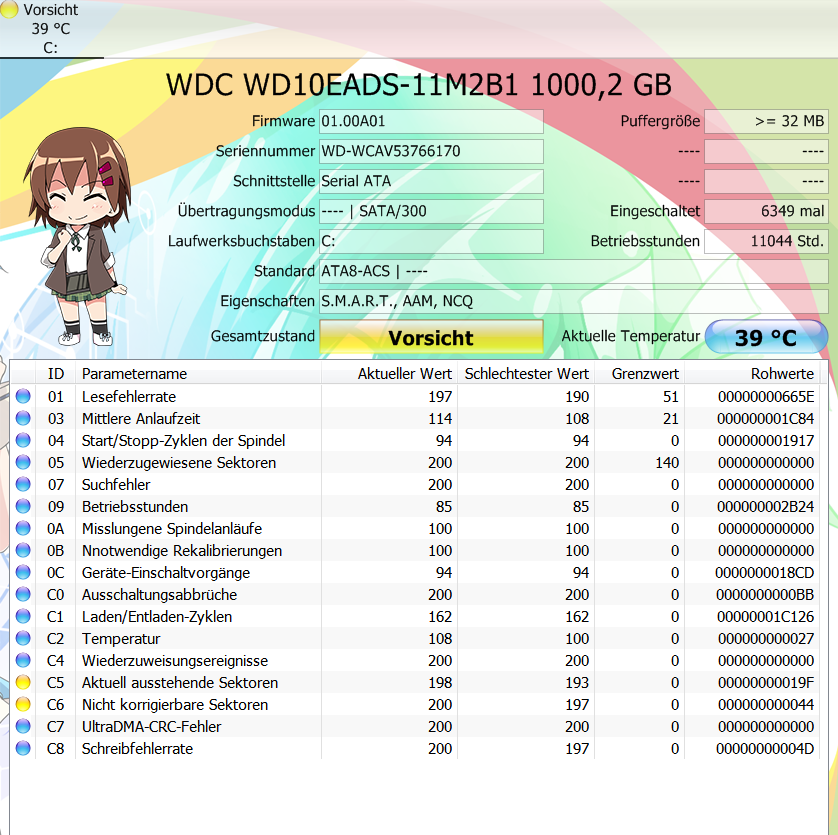Viewport: 838px width, 835px height.
Task: Click the Grenzwert value 140
Action: [x=667, y=462]
